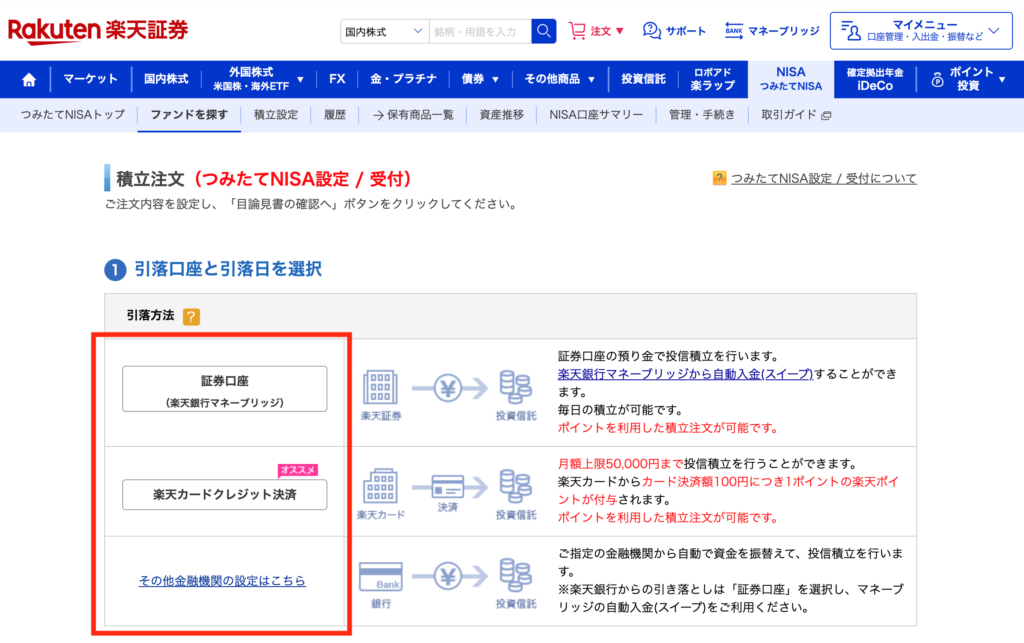Expand the その他商品 navigation dropdown
The height and width of the screenshot is (643, 1024).
592,80
